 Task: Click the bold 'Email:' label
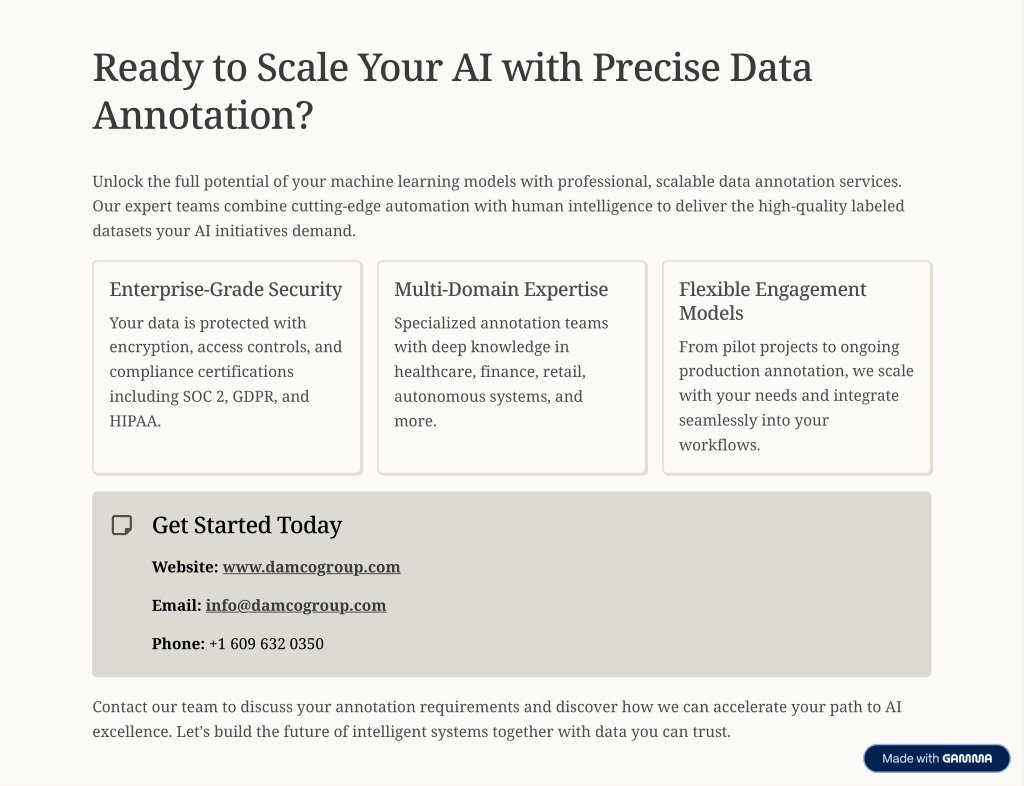coord(177,605)
